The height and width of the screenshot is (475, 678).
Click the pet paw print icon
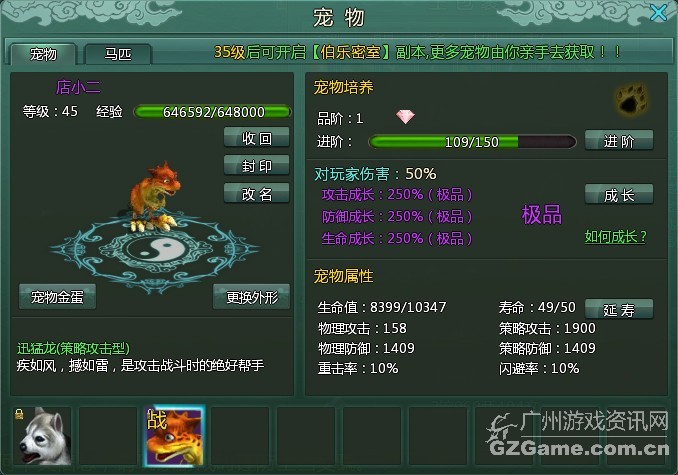632,99
